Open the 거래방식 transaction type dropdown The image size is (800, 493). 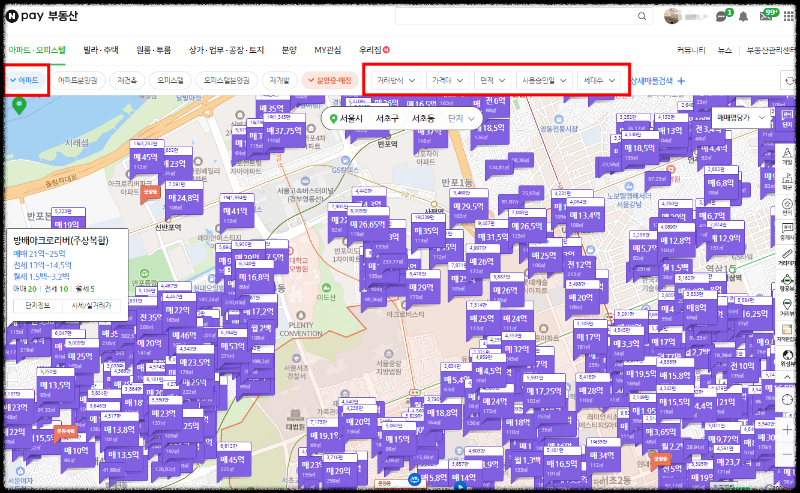pos(395,80)
